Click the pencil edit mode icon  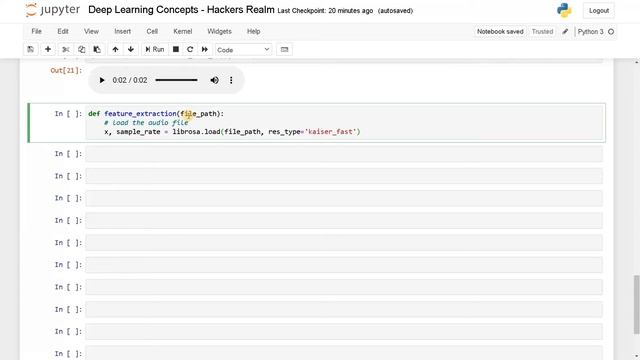565,31
